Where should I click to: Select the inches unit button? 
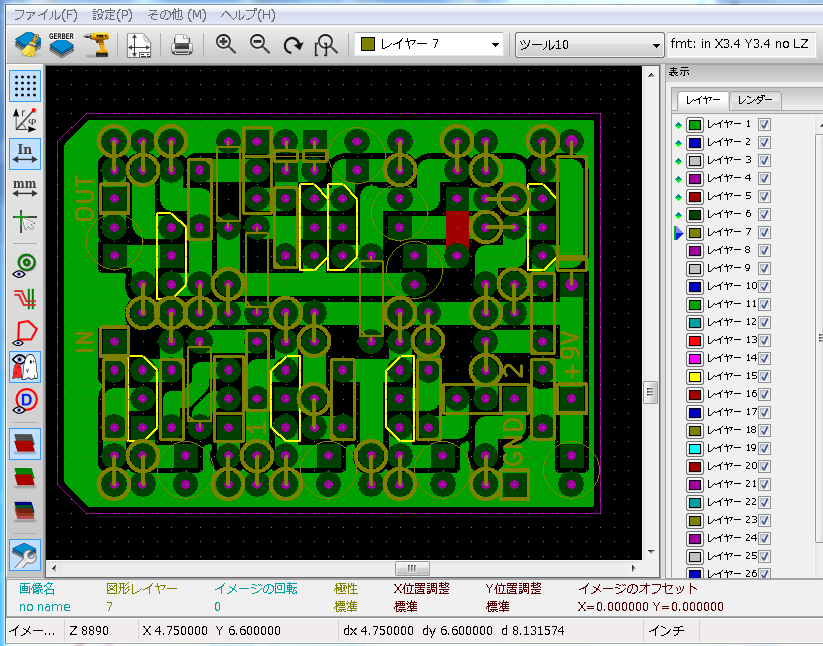tap(25, 154)
